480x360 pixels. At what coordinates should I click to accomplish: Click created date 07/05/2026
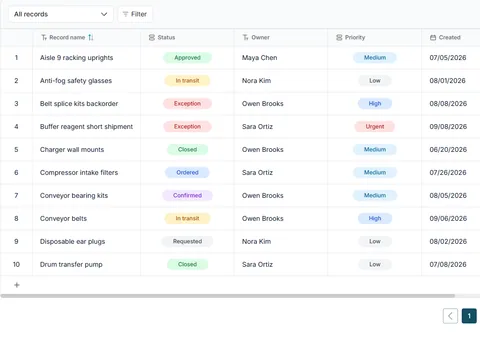tap(448, 58)
